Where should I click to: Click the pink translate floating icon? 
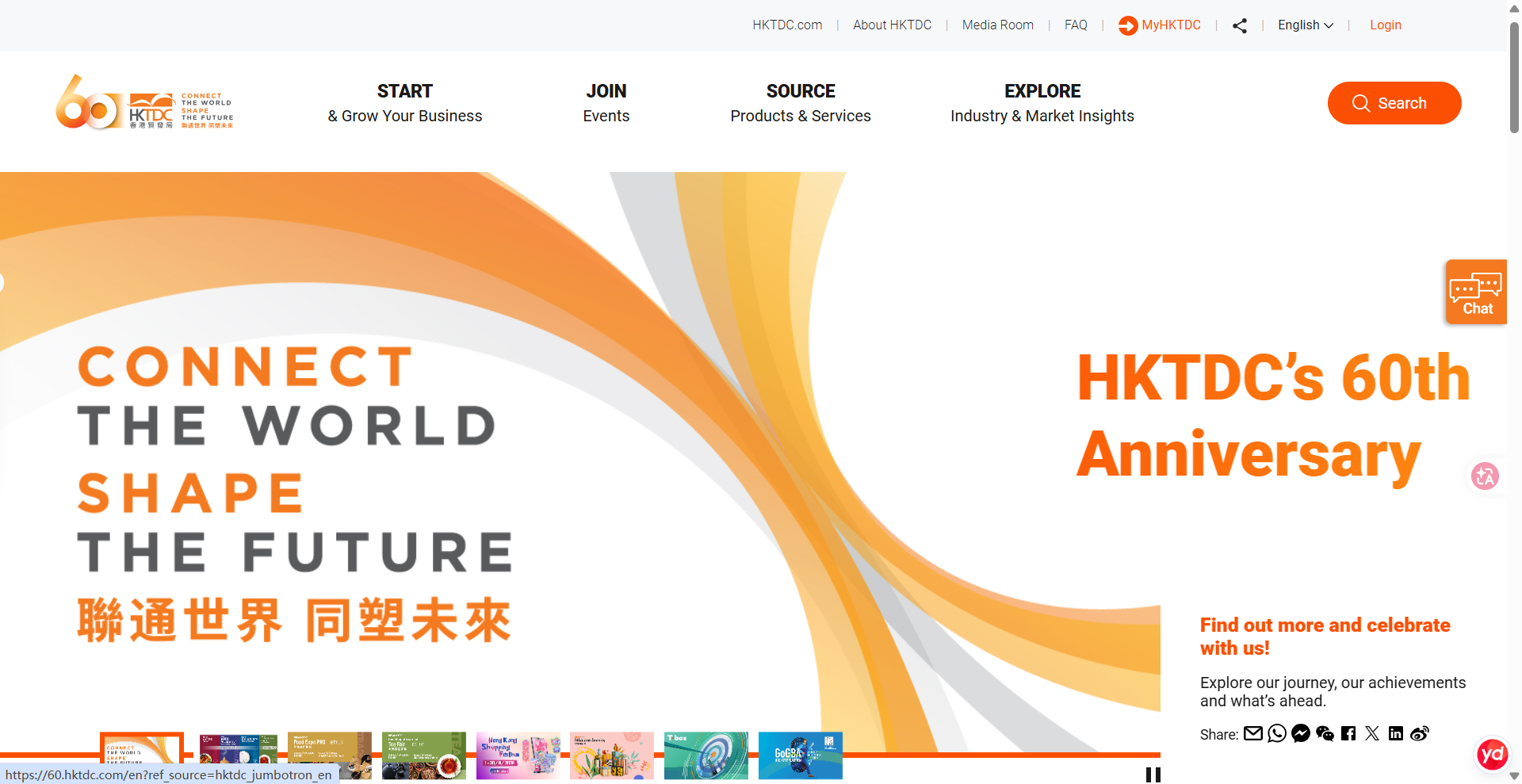[1485, 476]
